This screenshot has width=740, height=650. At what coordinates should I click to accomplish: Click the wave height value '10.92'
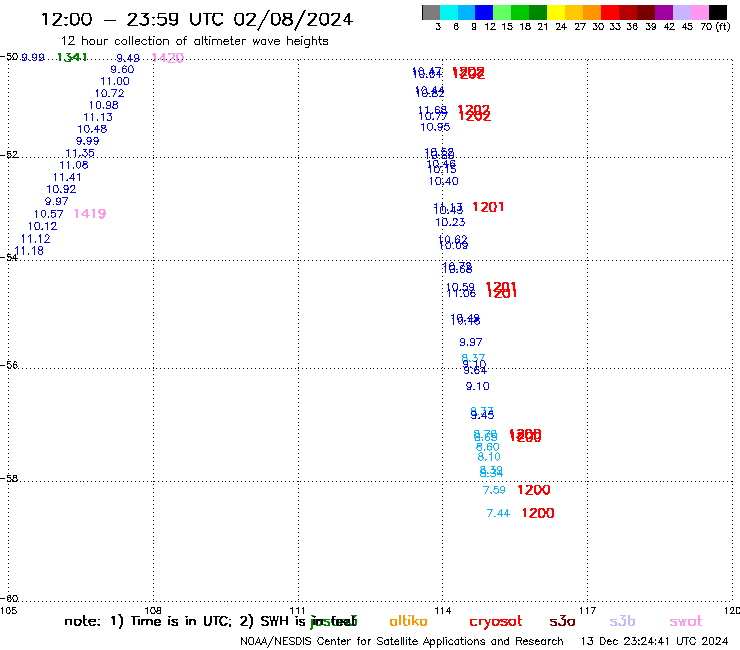tap(61, 189)
